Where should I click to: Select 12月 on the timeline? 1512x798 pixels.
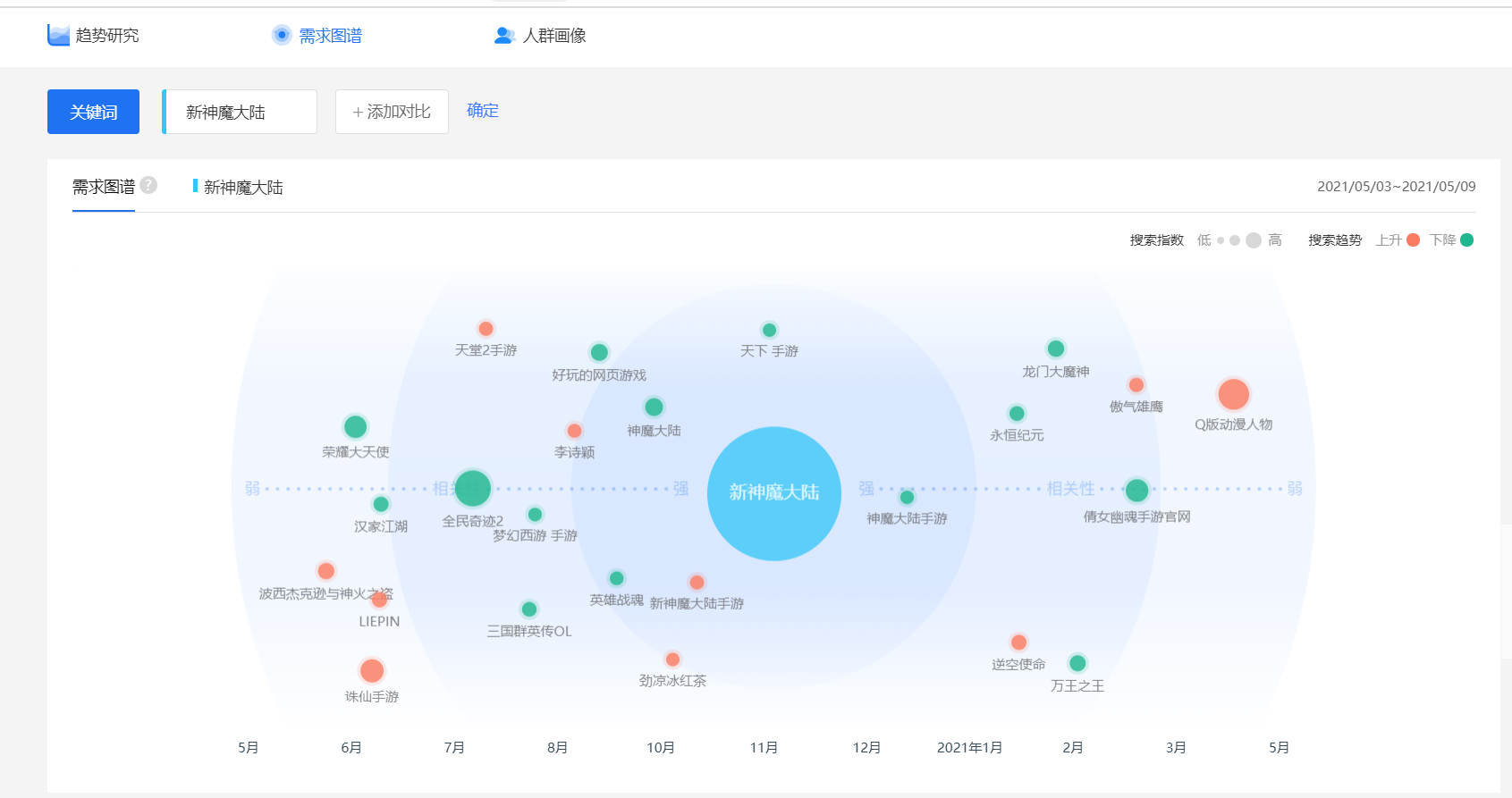[x=866, y=748]
